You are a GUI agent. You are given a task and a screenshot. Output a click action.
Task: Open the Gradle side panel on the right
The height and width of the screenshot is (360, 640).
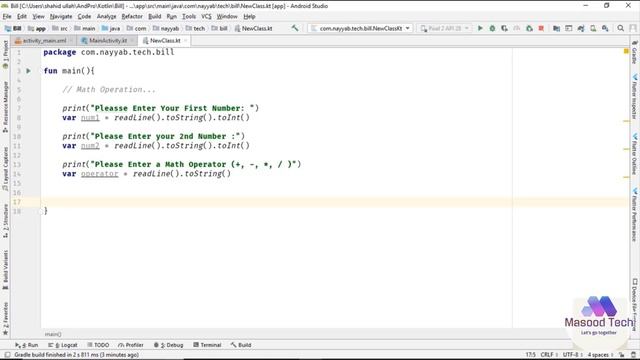coord(635,52)
